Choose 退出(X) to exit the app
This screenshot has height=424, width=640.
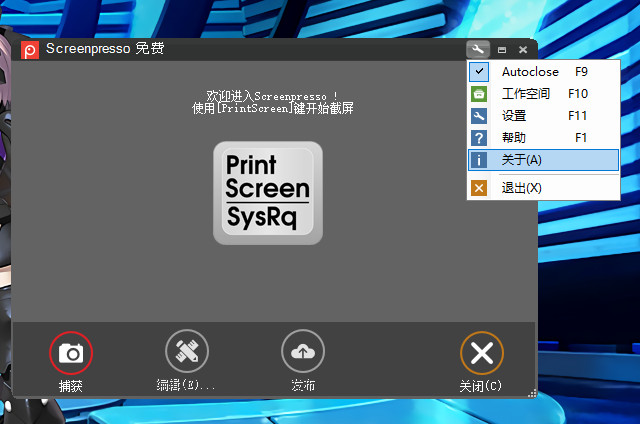click(x=544, y=188)
